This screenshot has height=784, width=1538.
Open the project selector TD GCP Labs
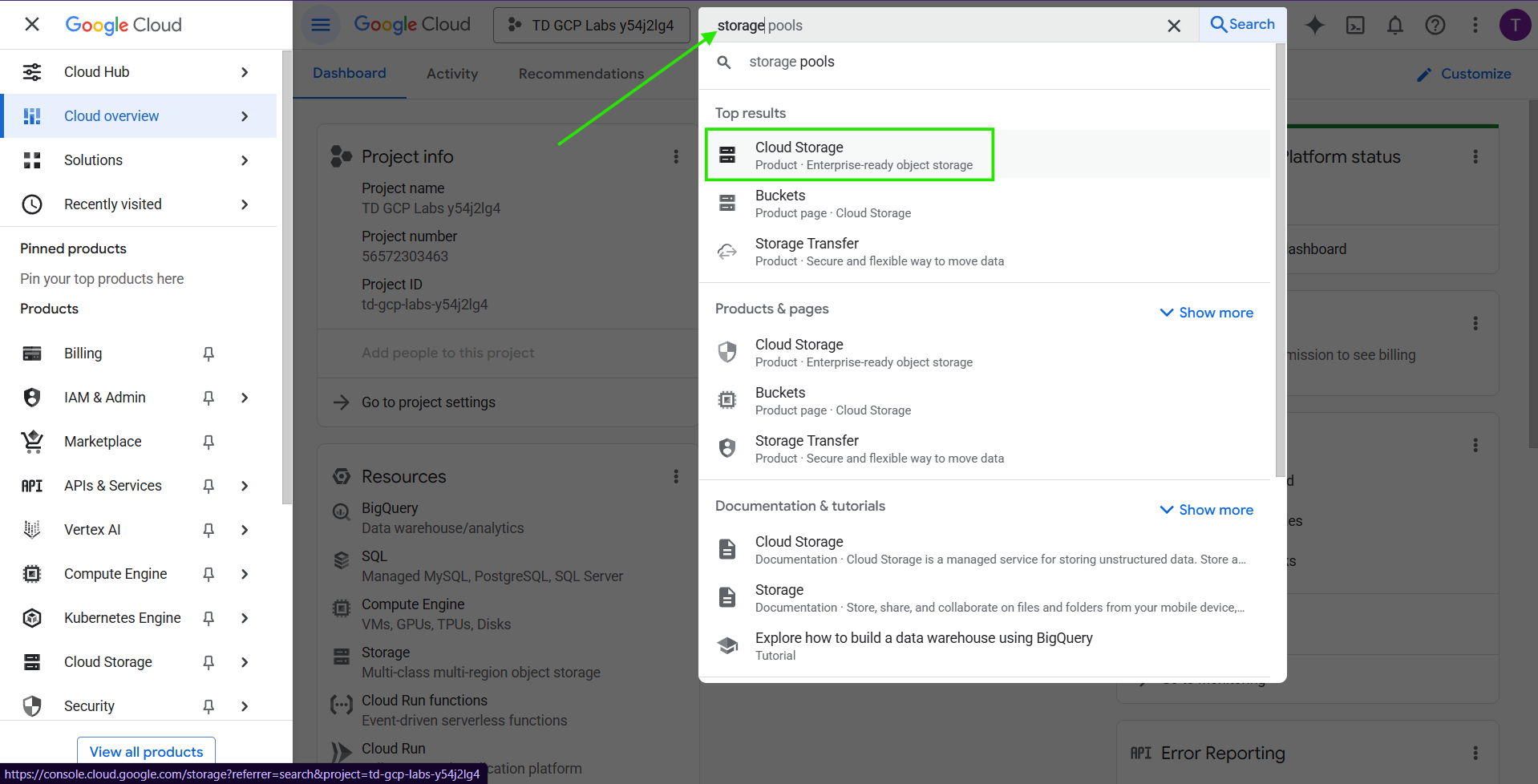coord(592,26)
